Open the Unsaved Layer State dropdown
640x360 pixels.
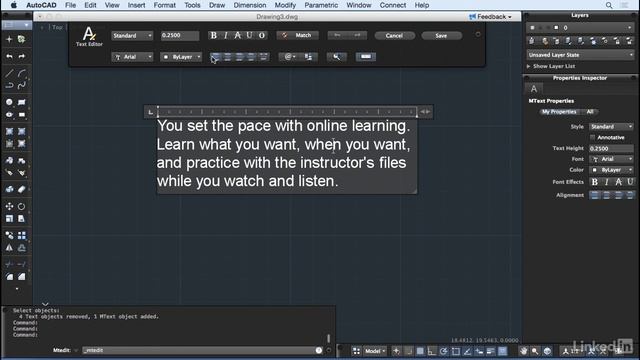pos(580,55)
